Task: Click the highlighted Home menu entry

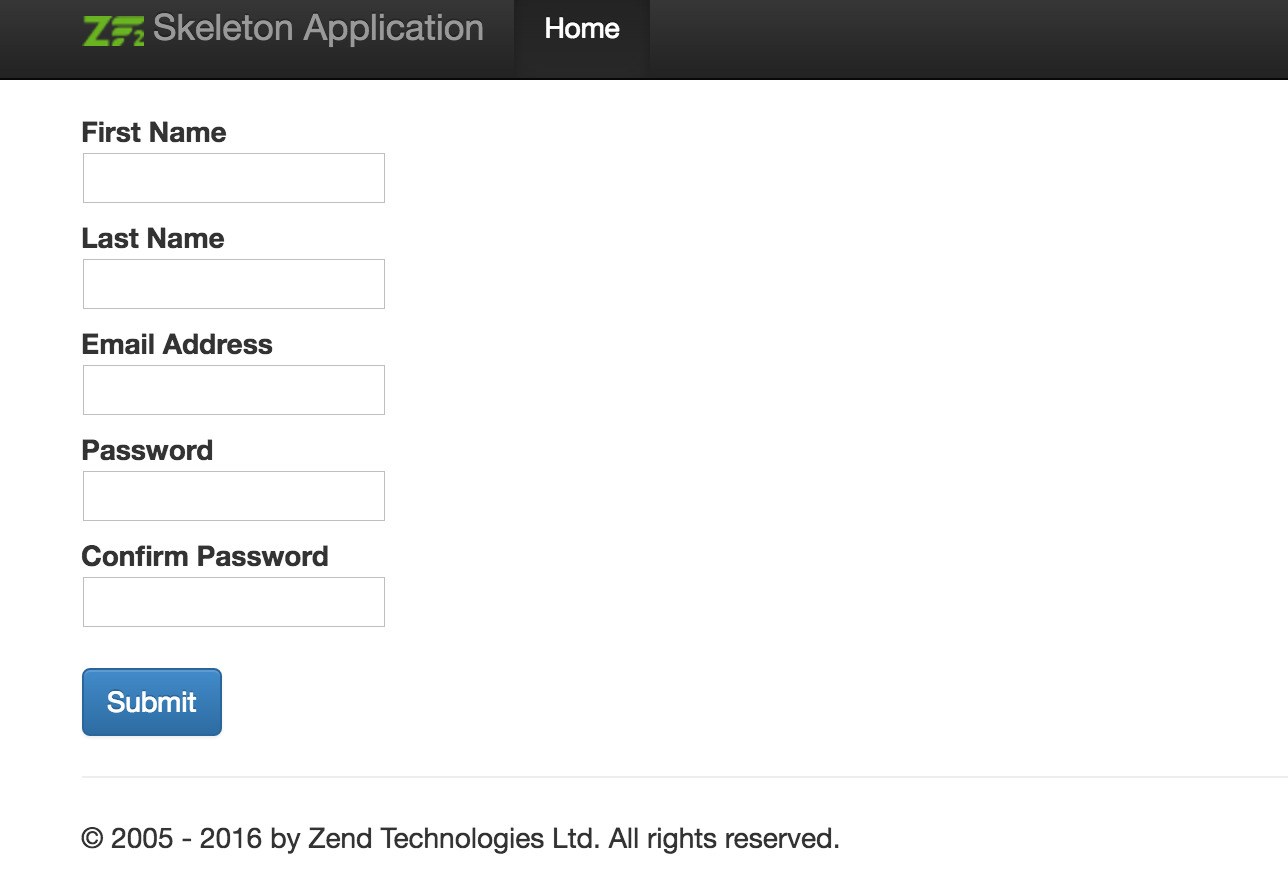Action: click(581, 29)
